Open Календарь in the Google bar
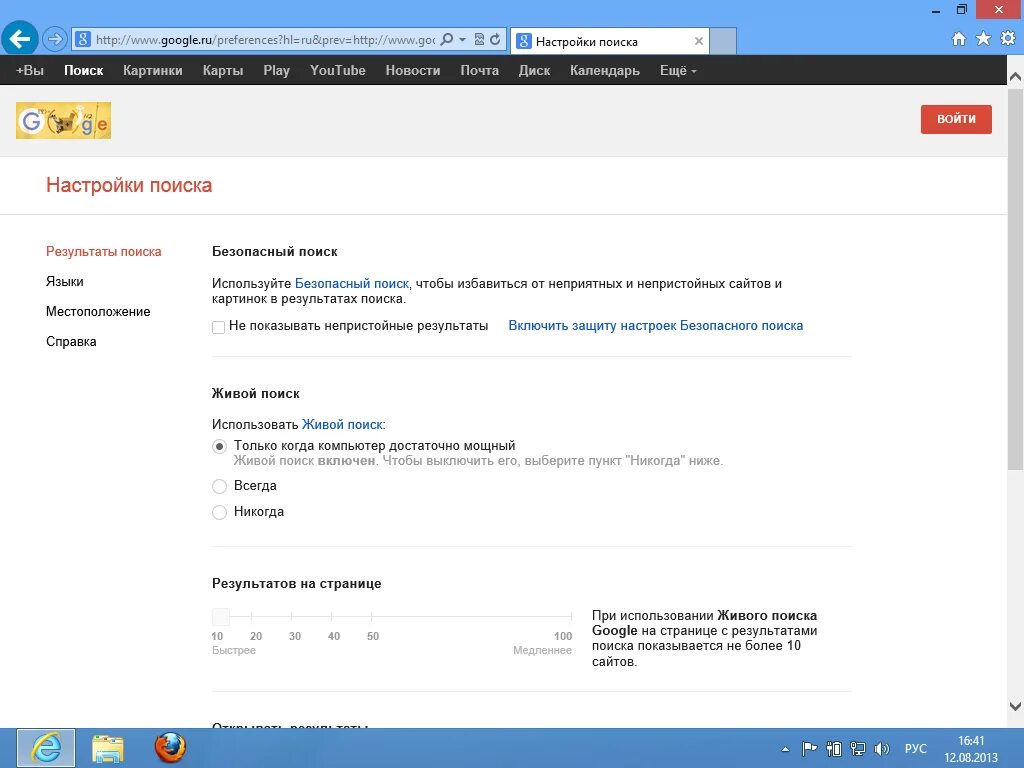 pos(605,71)
